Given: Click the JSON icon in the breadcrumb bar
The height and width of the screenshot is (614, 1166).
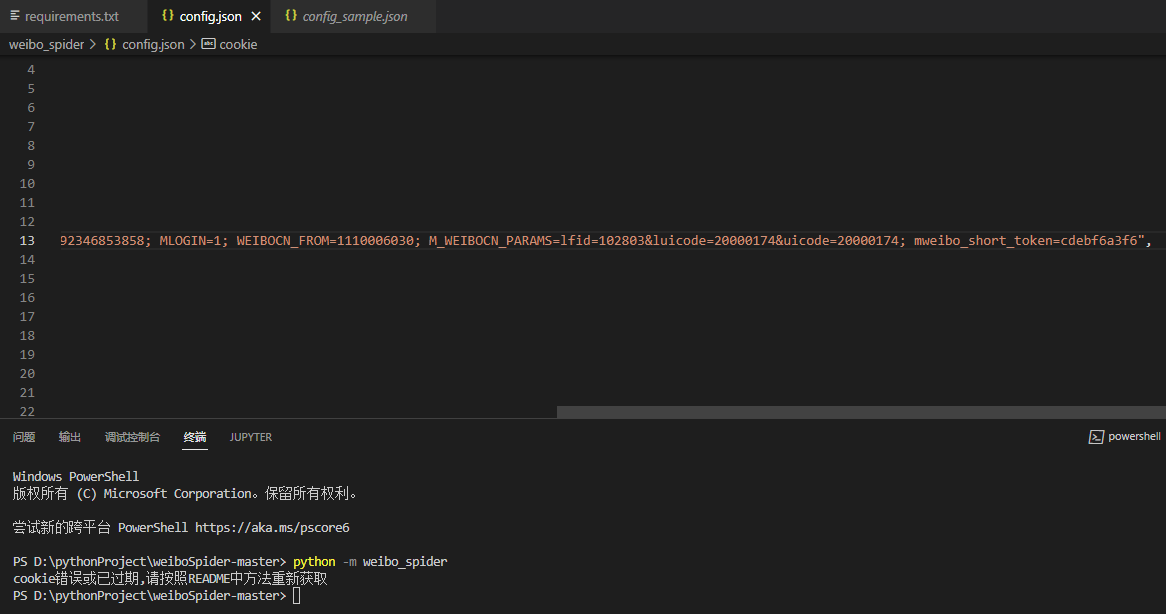Looking at the screenshot, I should (110, 44).
